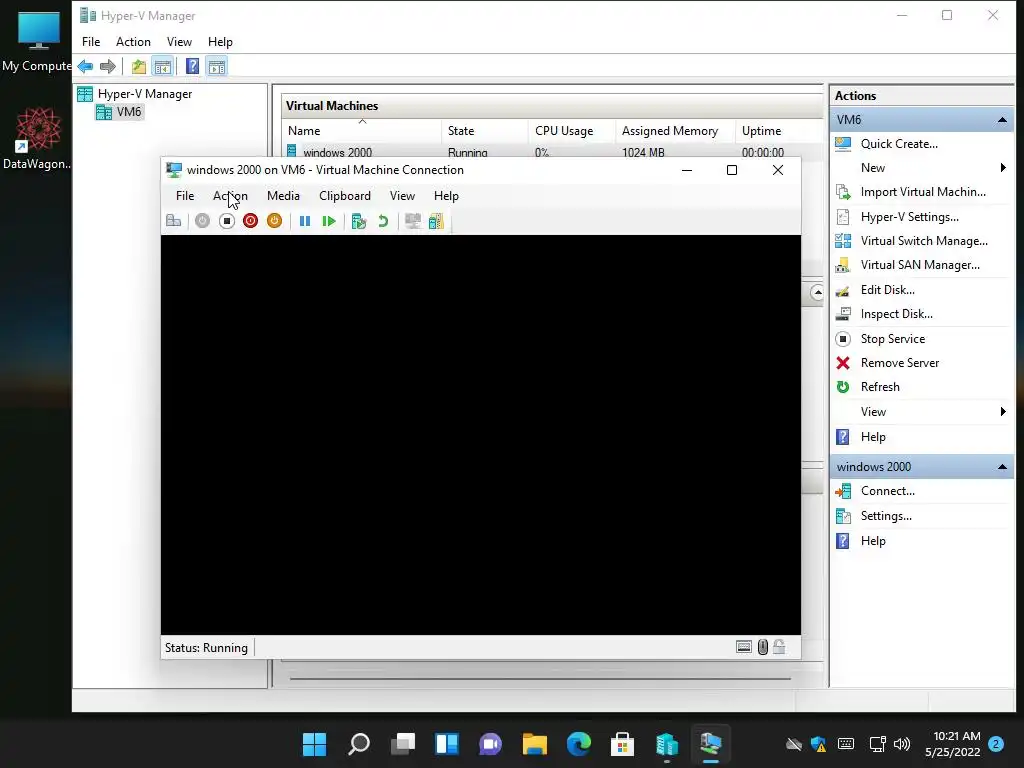Viewport: 1024px width, 768px height.
Task: Click the mouse status icon in VM status bar
Action: (x=763, y=647)
